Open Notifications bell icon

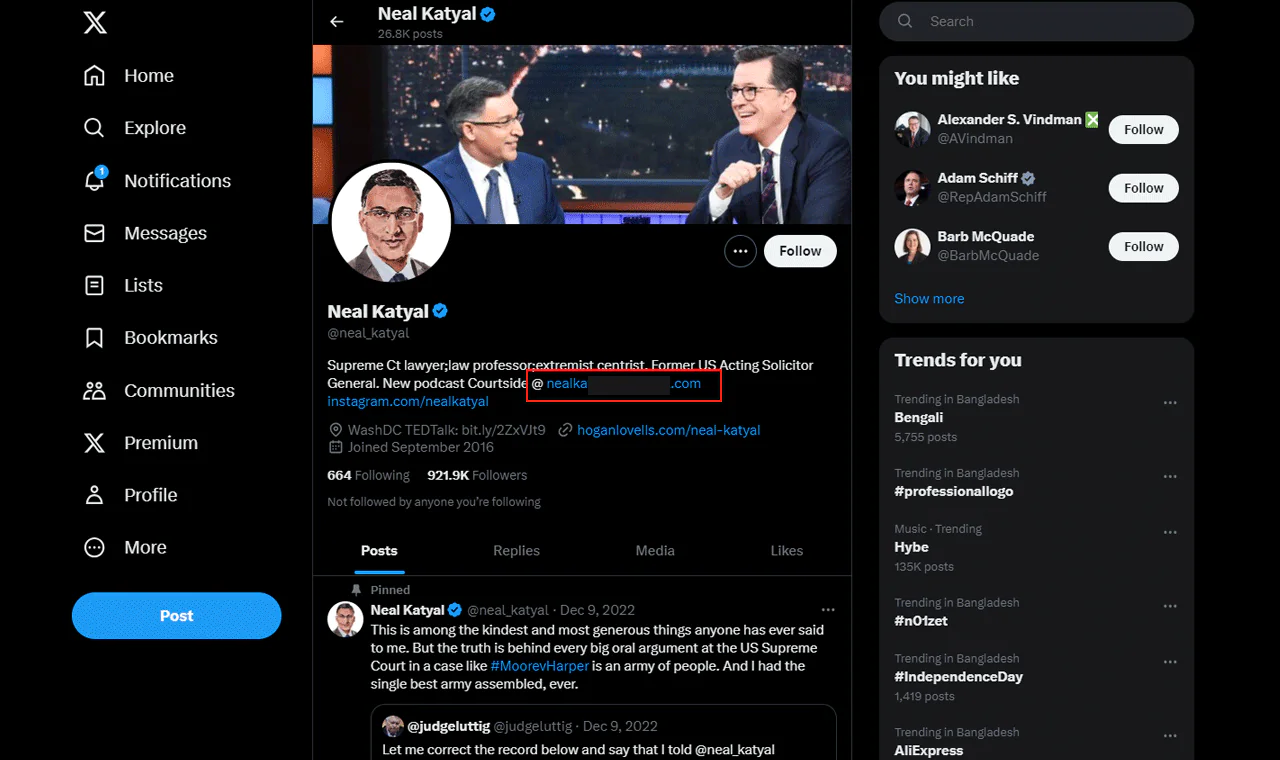coord(94,181)
